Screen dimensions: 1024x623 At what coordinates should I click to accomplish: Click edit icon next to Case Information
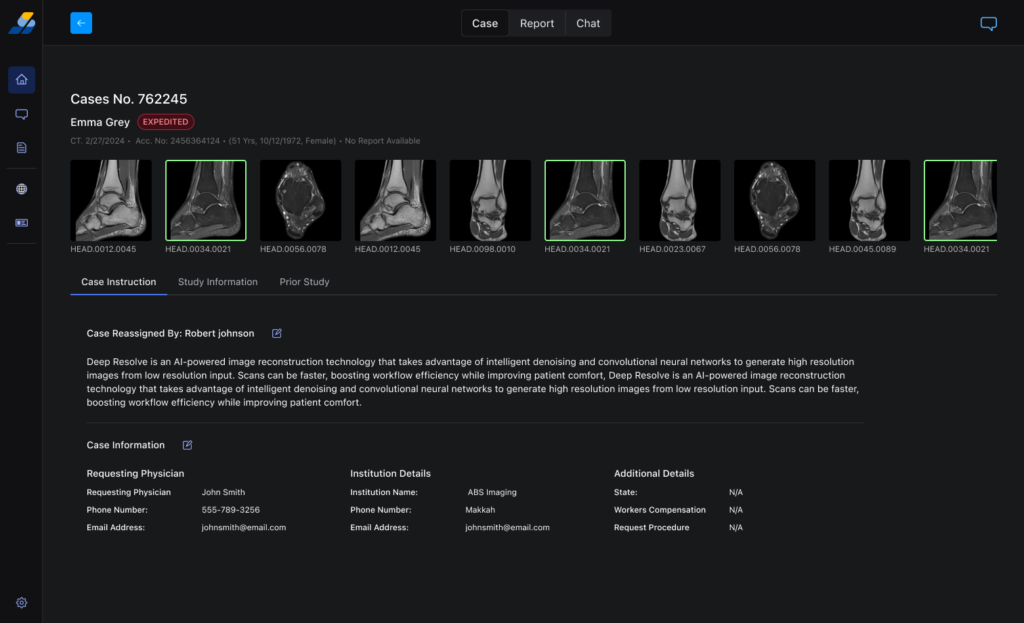coord(187,445)
